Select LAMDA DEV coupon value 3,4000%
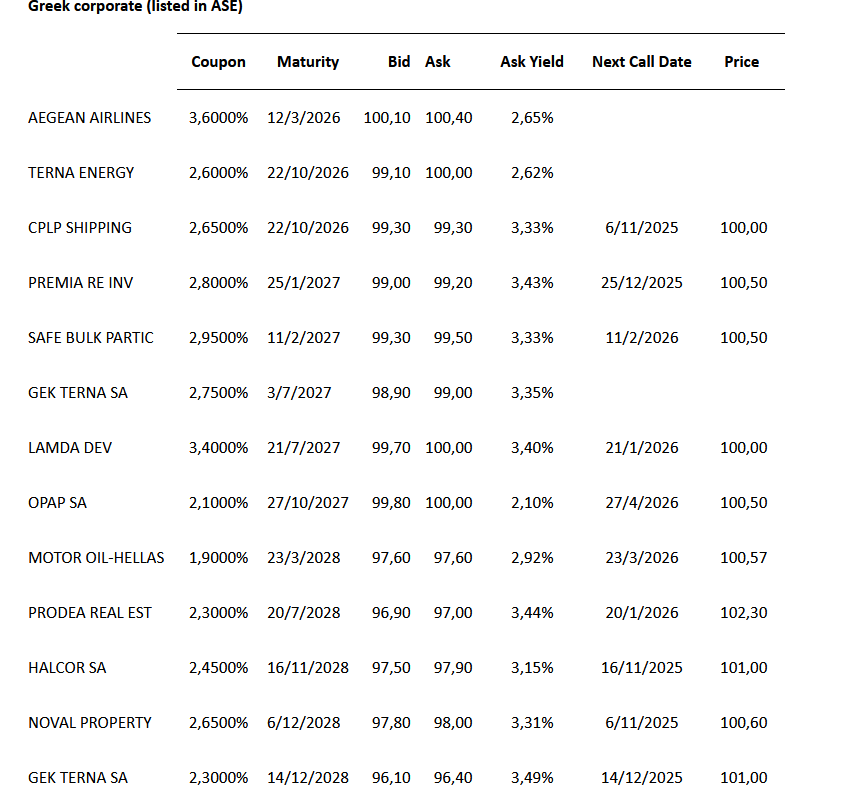 [218, 448]
